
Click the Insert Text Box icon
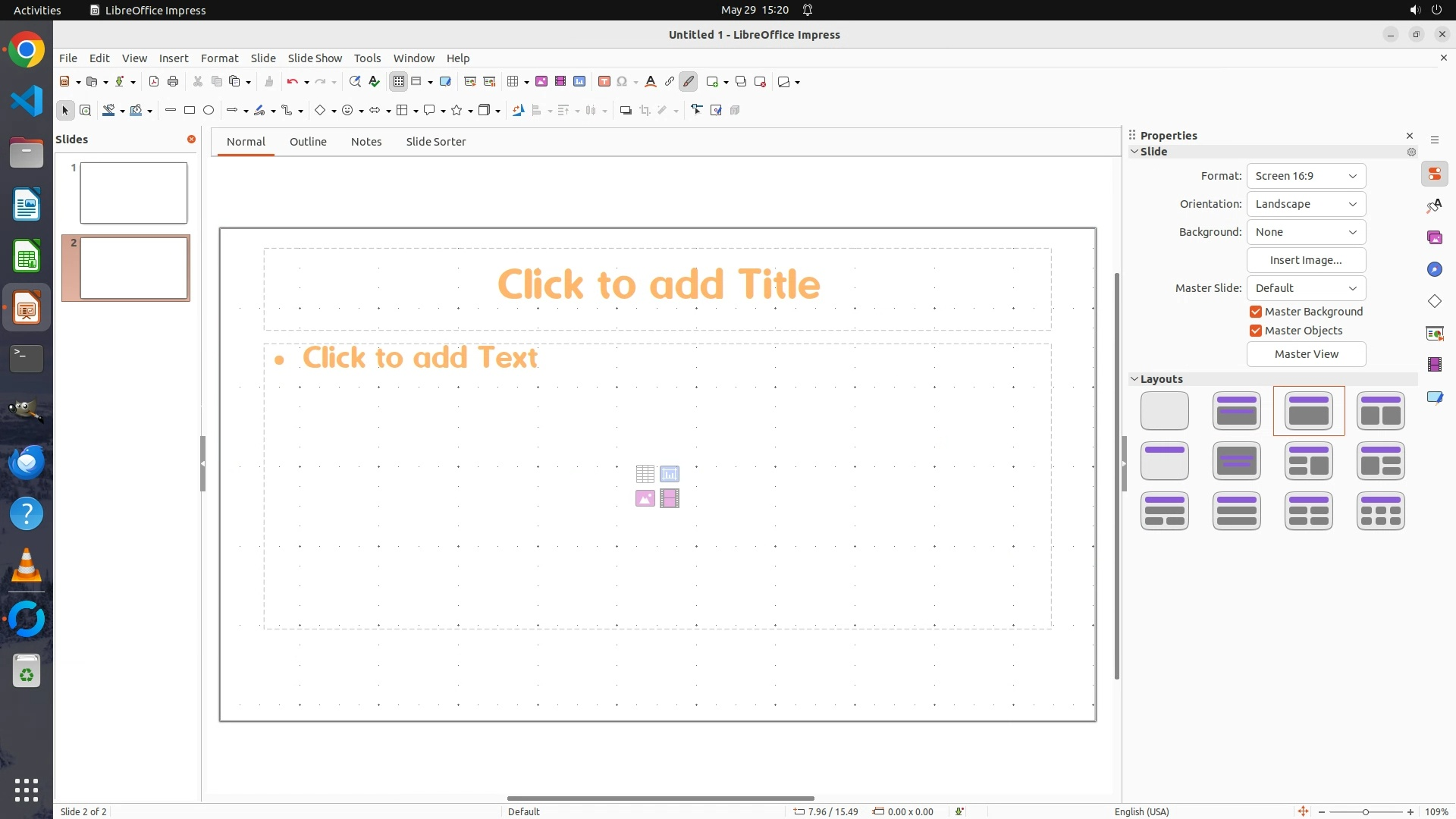tap(604, 82)
